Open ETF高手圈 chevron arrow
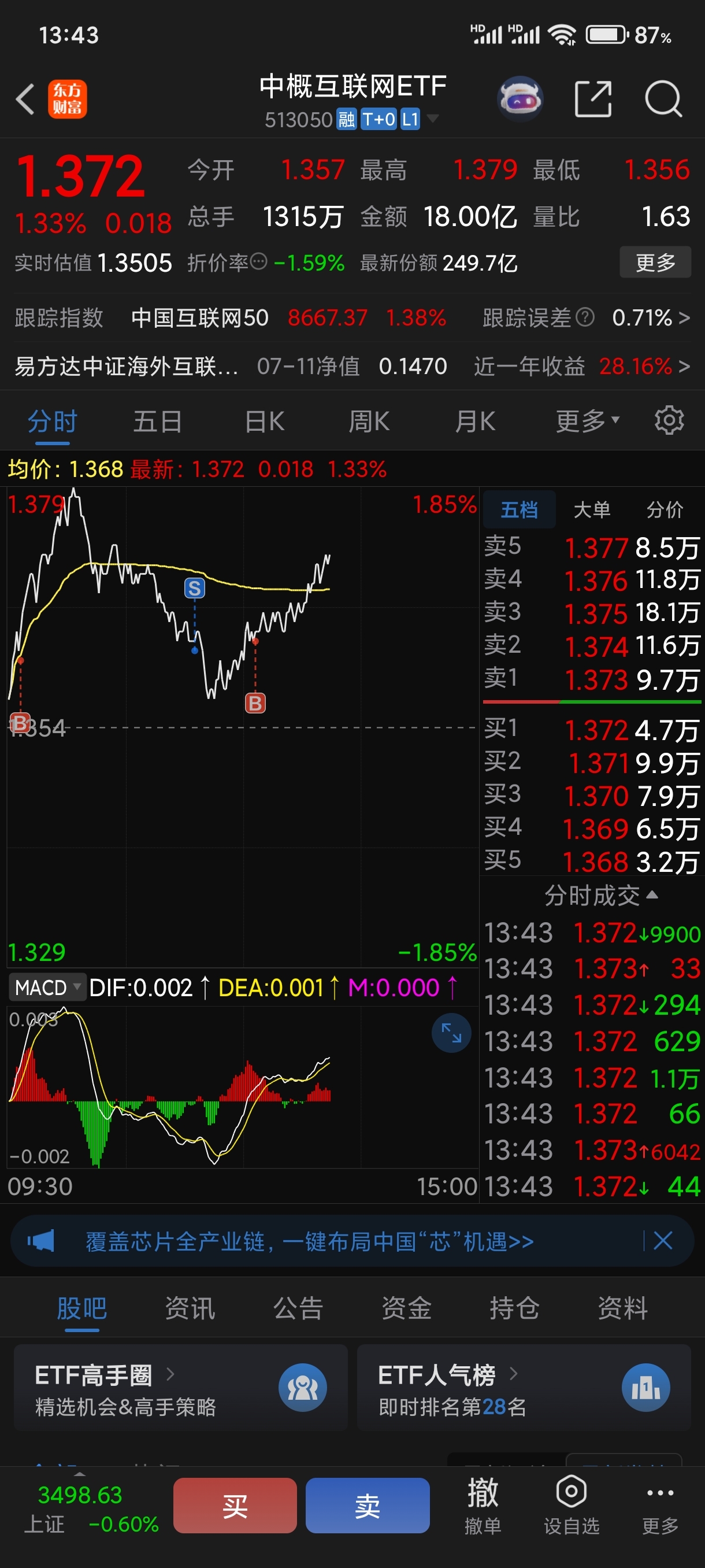 (170, 1374)
